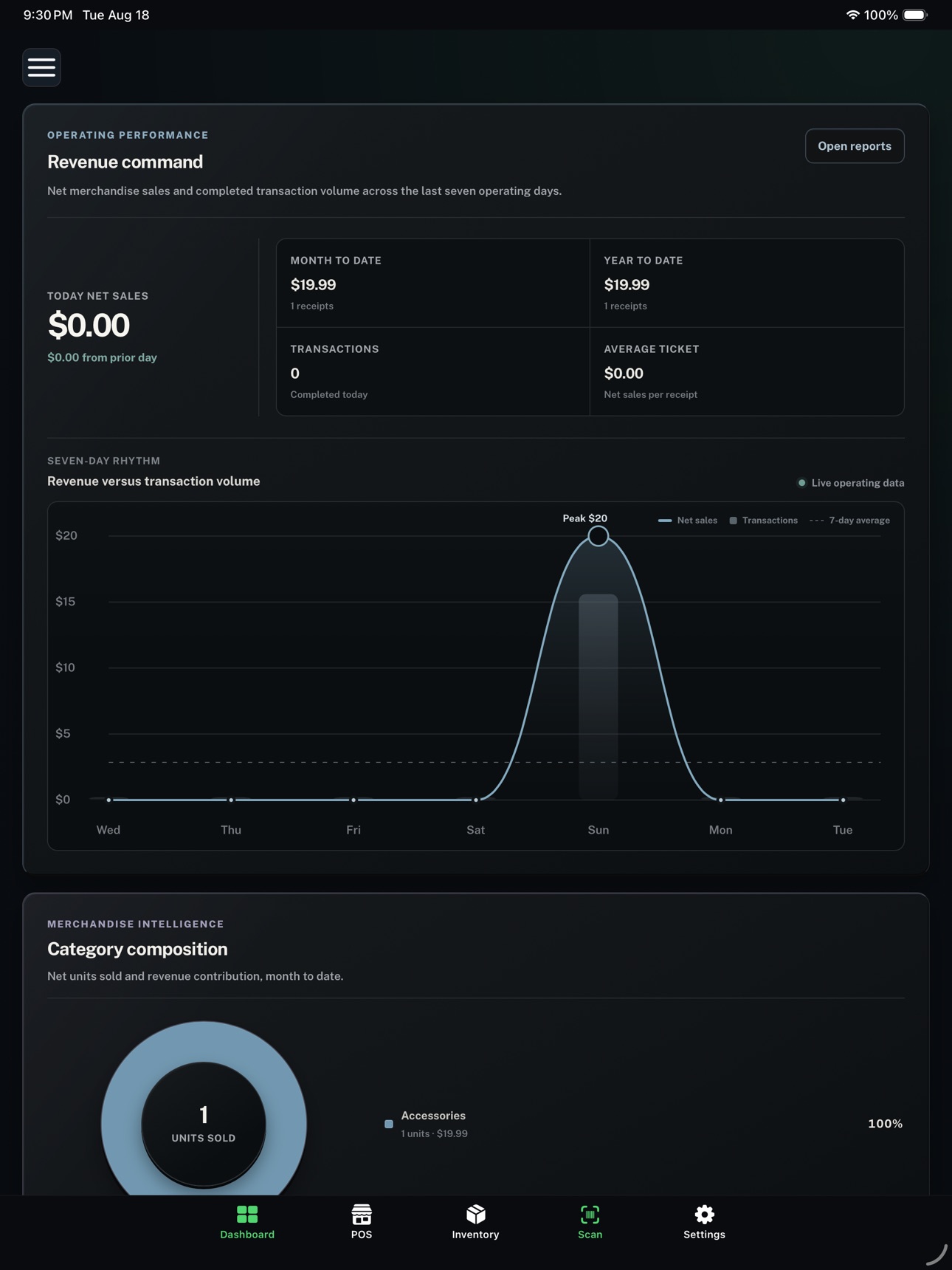Click the Mon chart data point

click(x=721, y=800)
